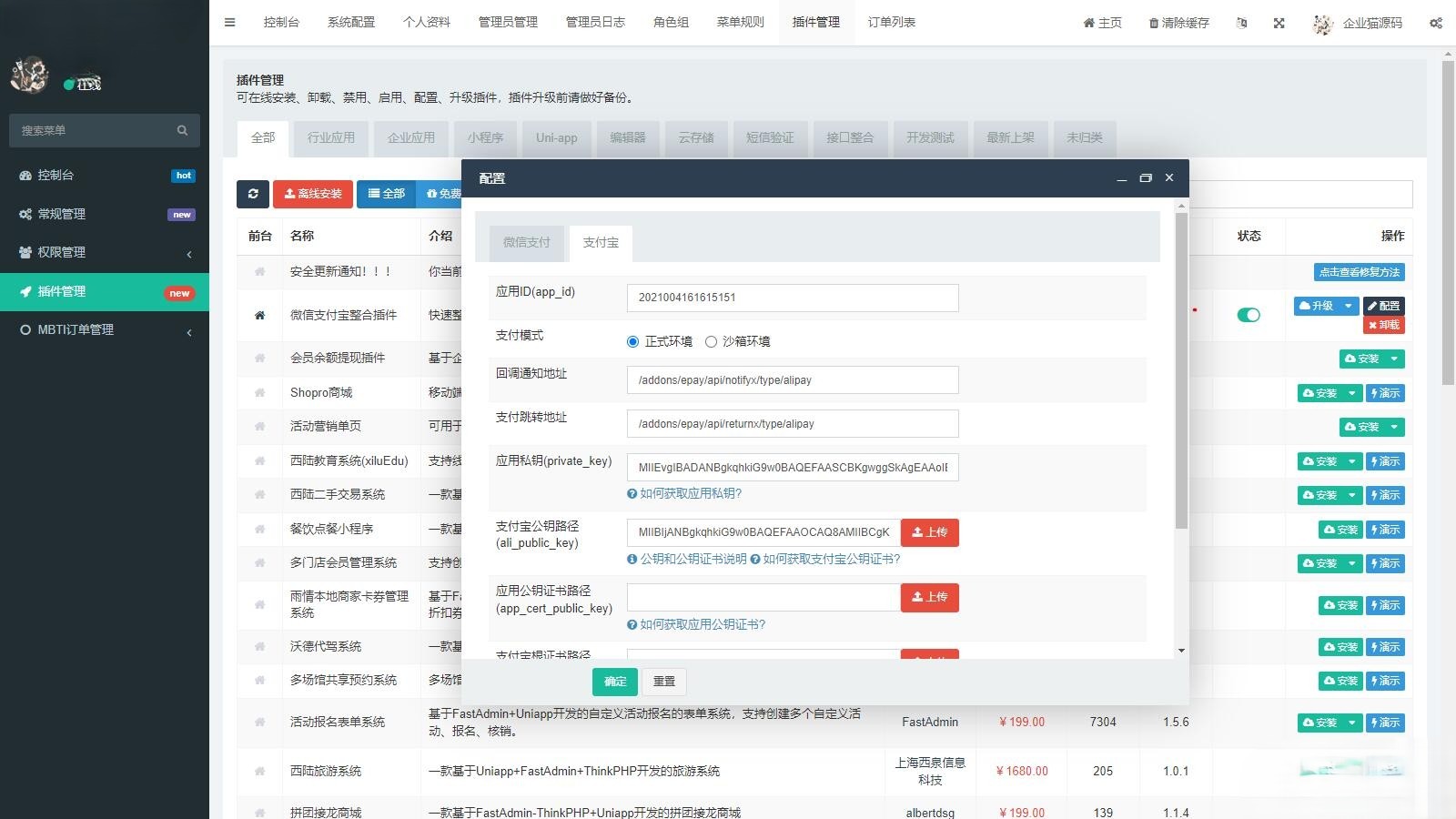Open 常规管理 sidebar item
Image resolution: width=1456 pixels, height=819 pixels.
(105, 214)
